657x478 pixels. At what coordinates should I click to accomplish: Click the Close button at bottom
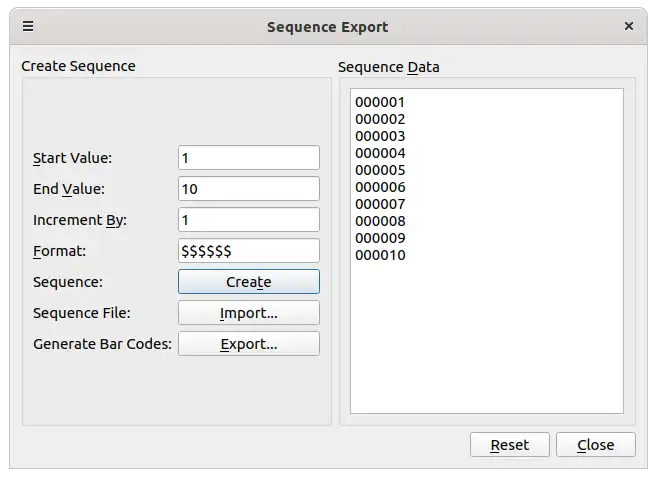(595, 445)
